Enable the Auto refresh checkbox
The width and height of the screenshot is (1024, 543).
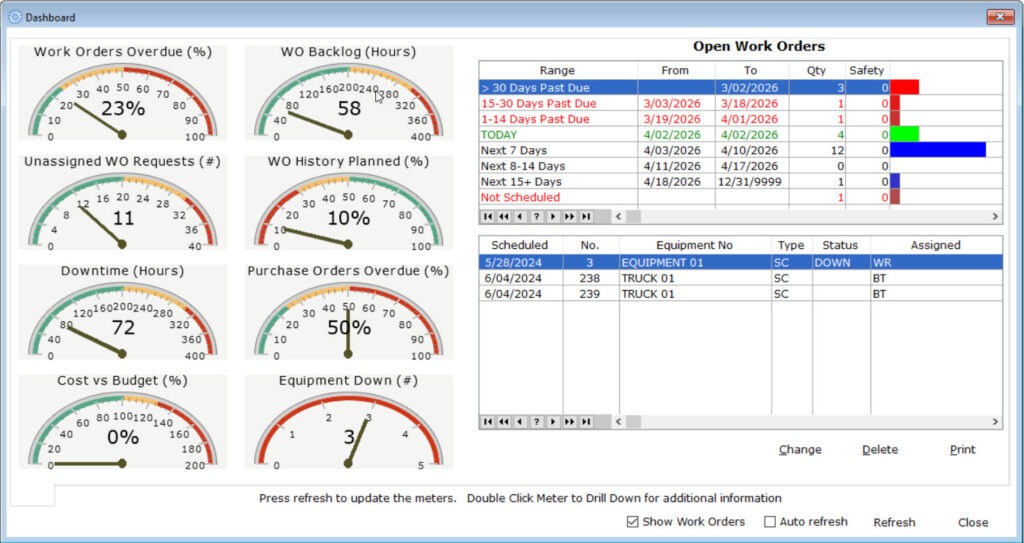point(770,522)
